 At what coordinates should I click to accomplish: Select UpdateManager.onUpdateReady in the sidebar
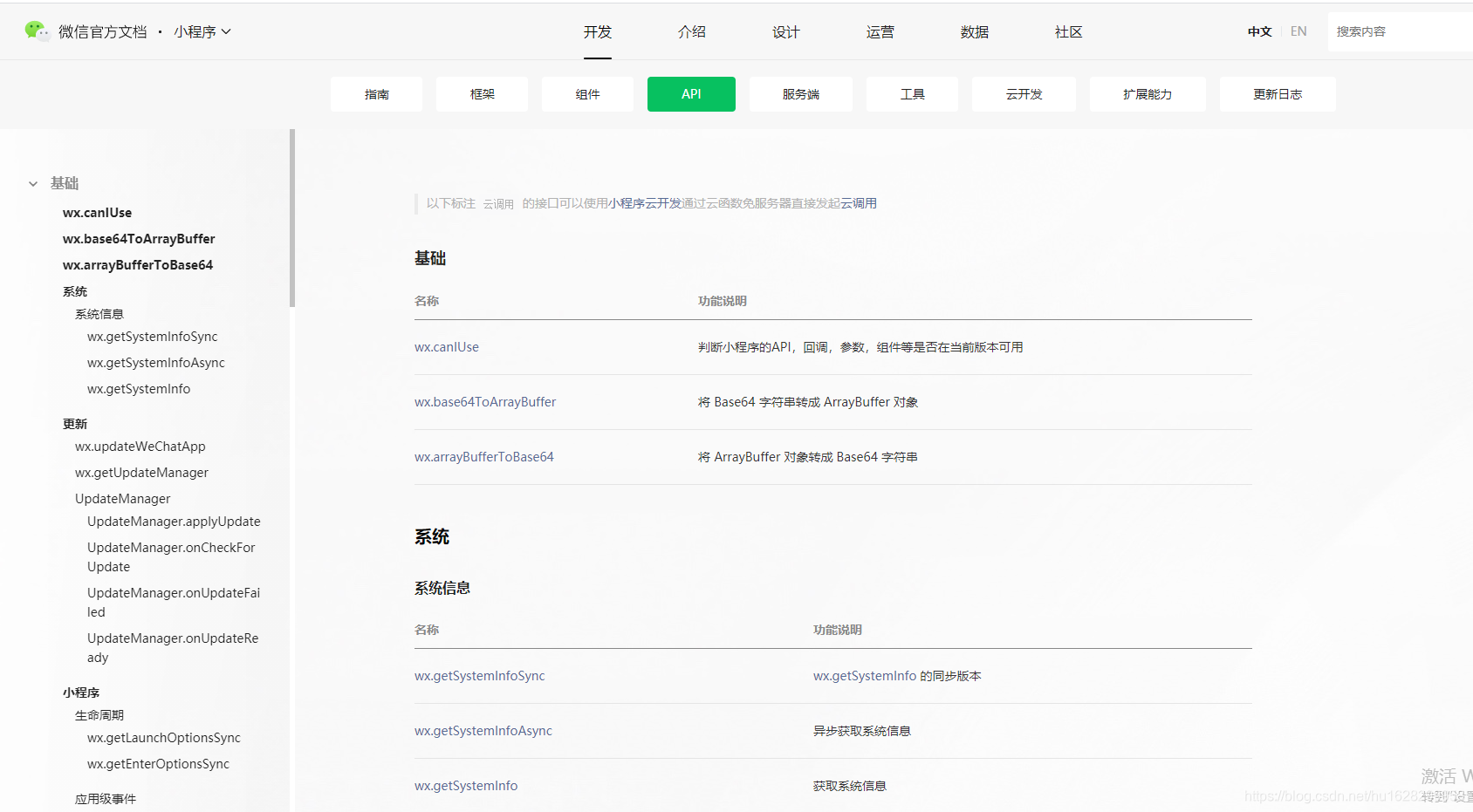pos(173,648)
